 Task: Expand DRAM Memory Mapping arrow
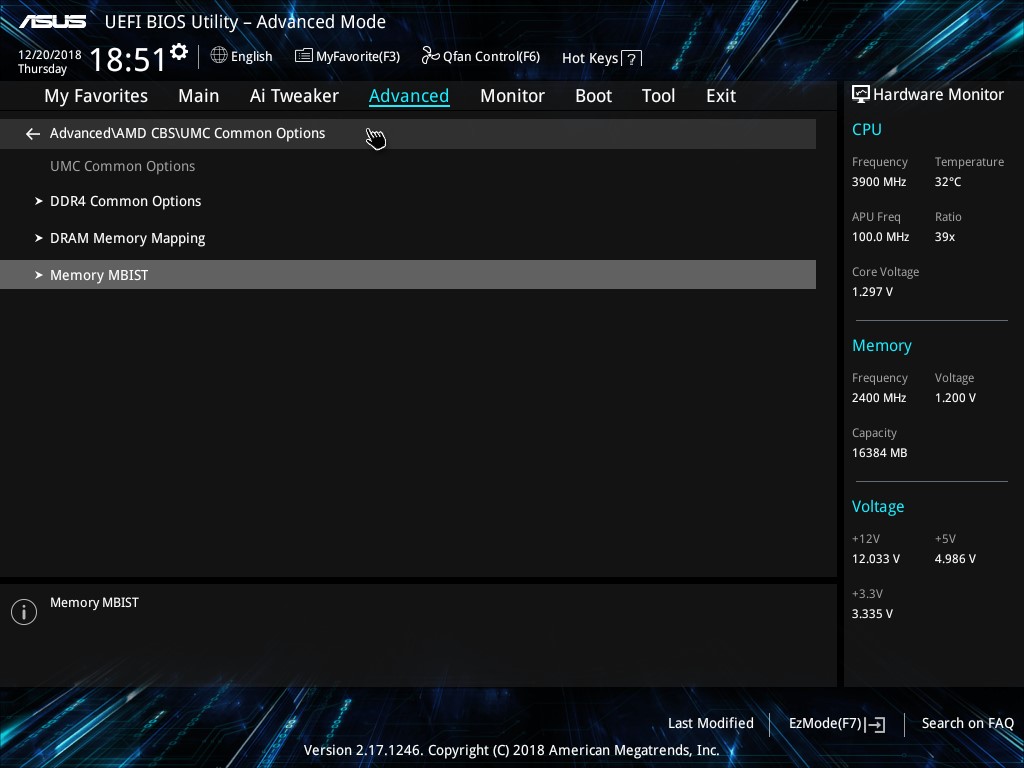pos(39,238)
